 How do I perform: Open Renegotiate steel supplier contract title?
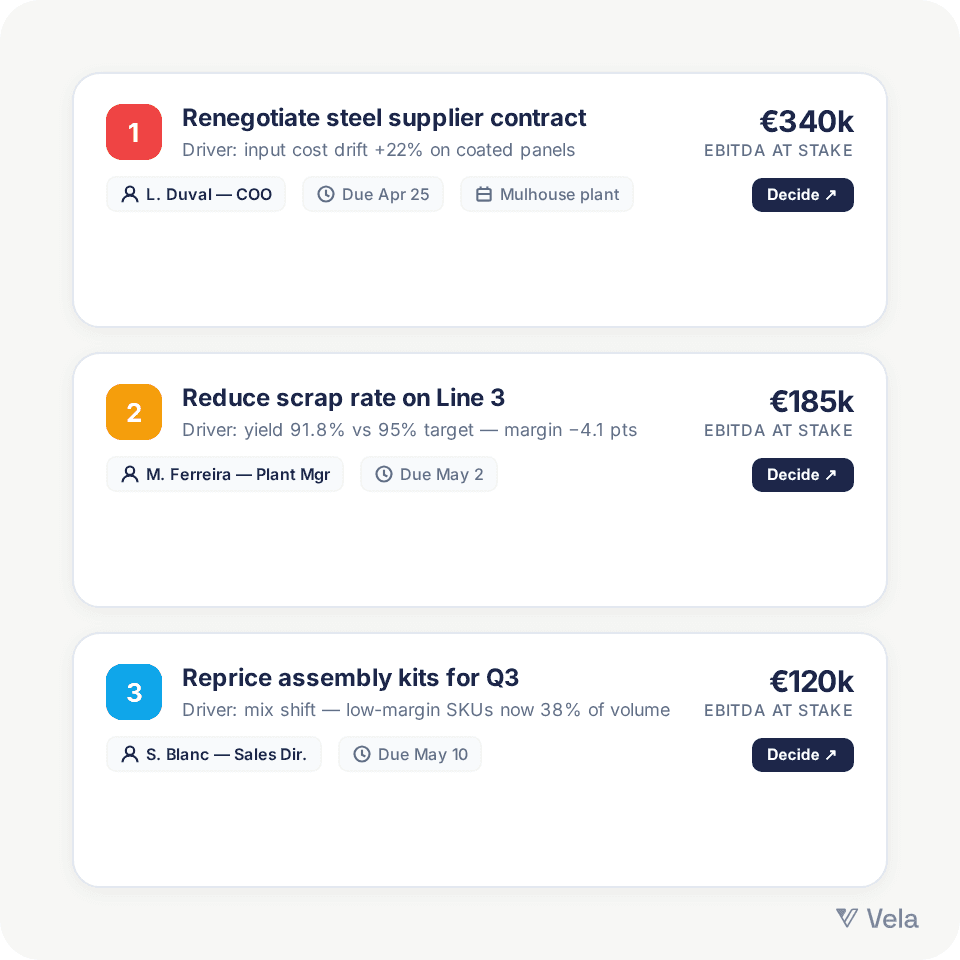[x=384, y=118]
